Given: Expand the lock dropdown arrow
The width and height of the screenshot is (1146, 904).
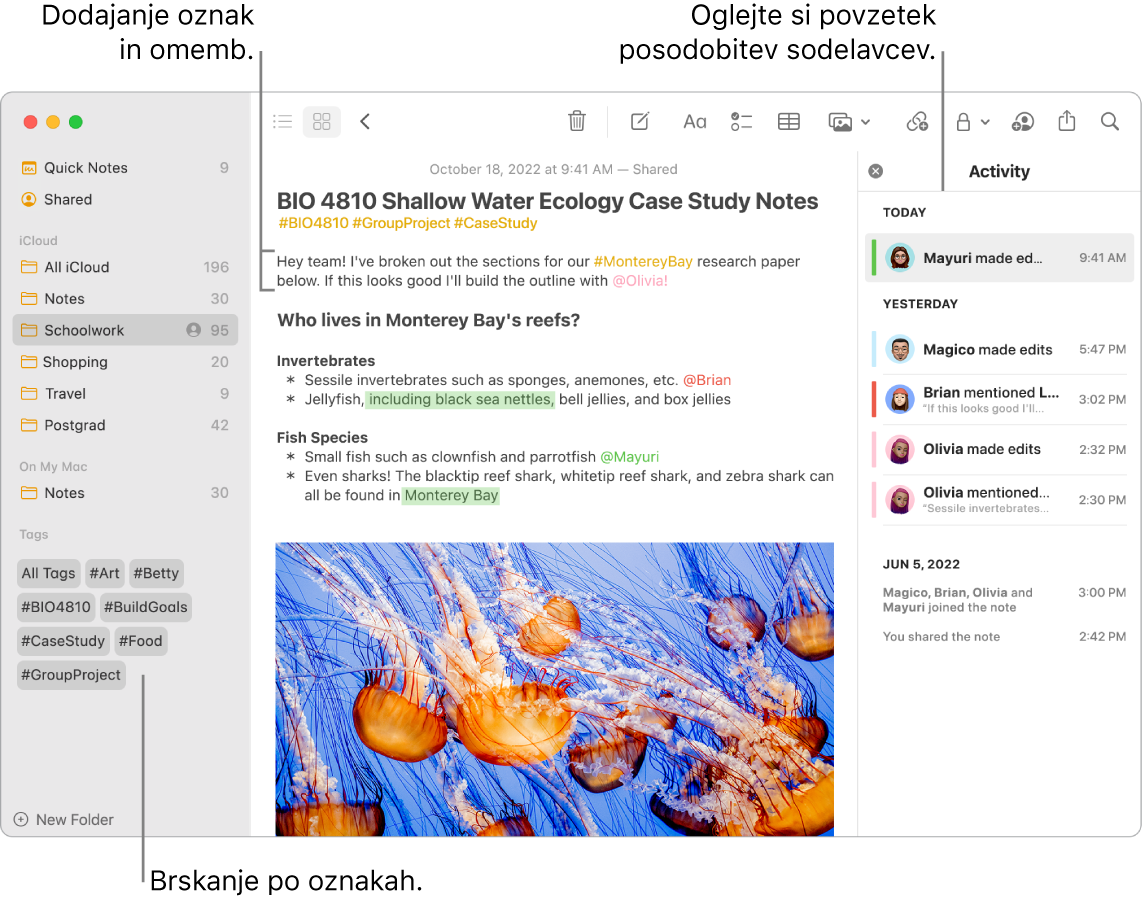Looking at the screenshot, I should [x=985, y=122].
